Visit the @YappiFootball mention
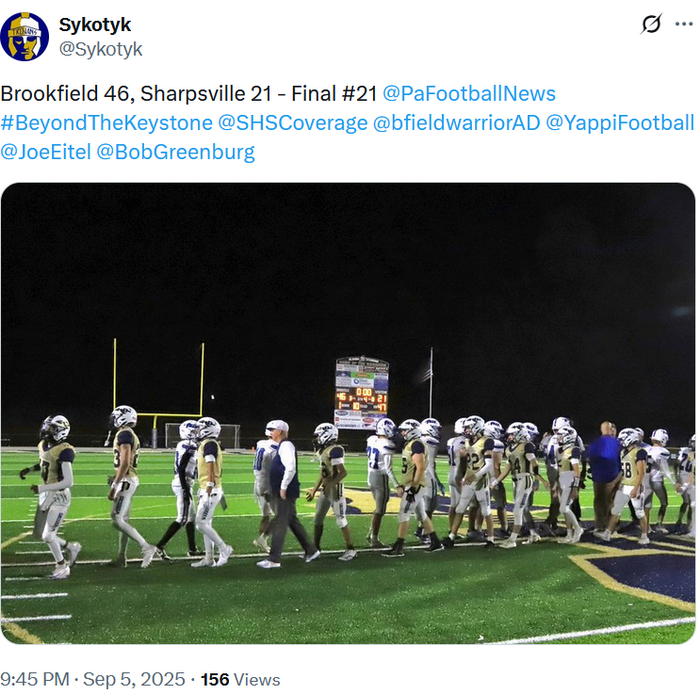 620,123
